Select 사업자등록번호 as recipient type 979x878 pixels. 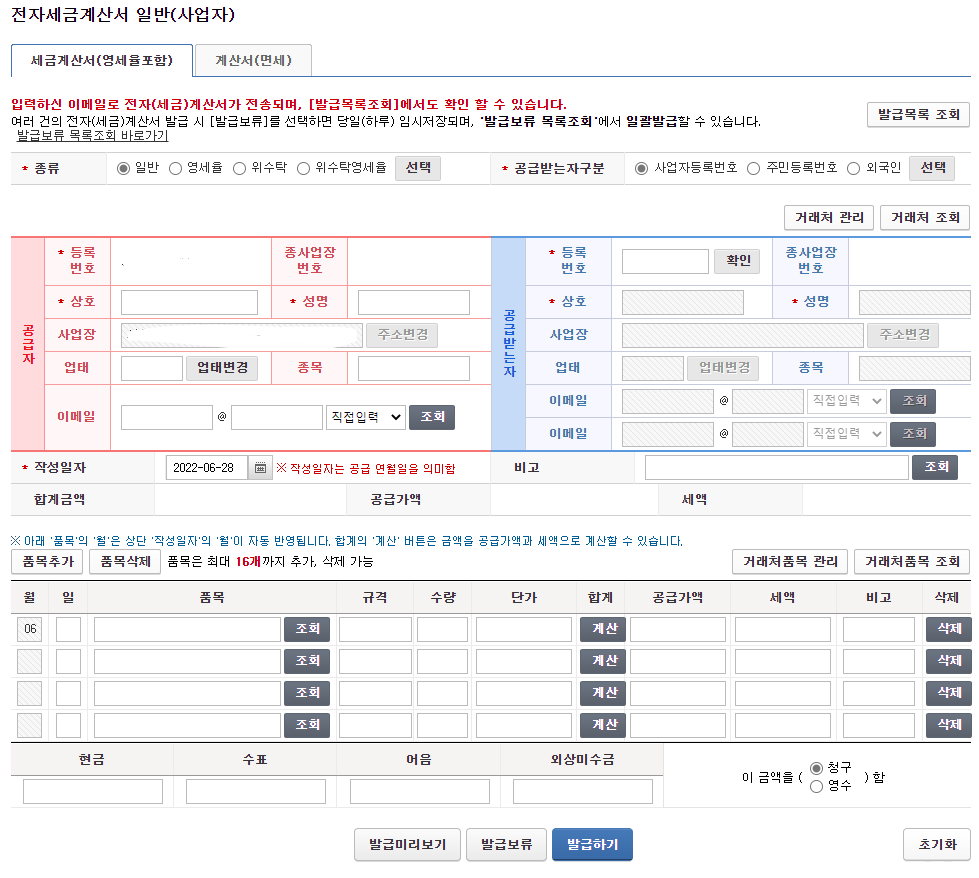641,168
